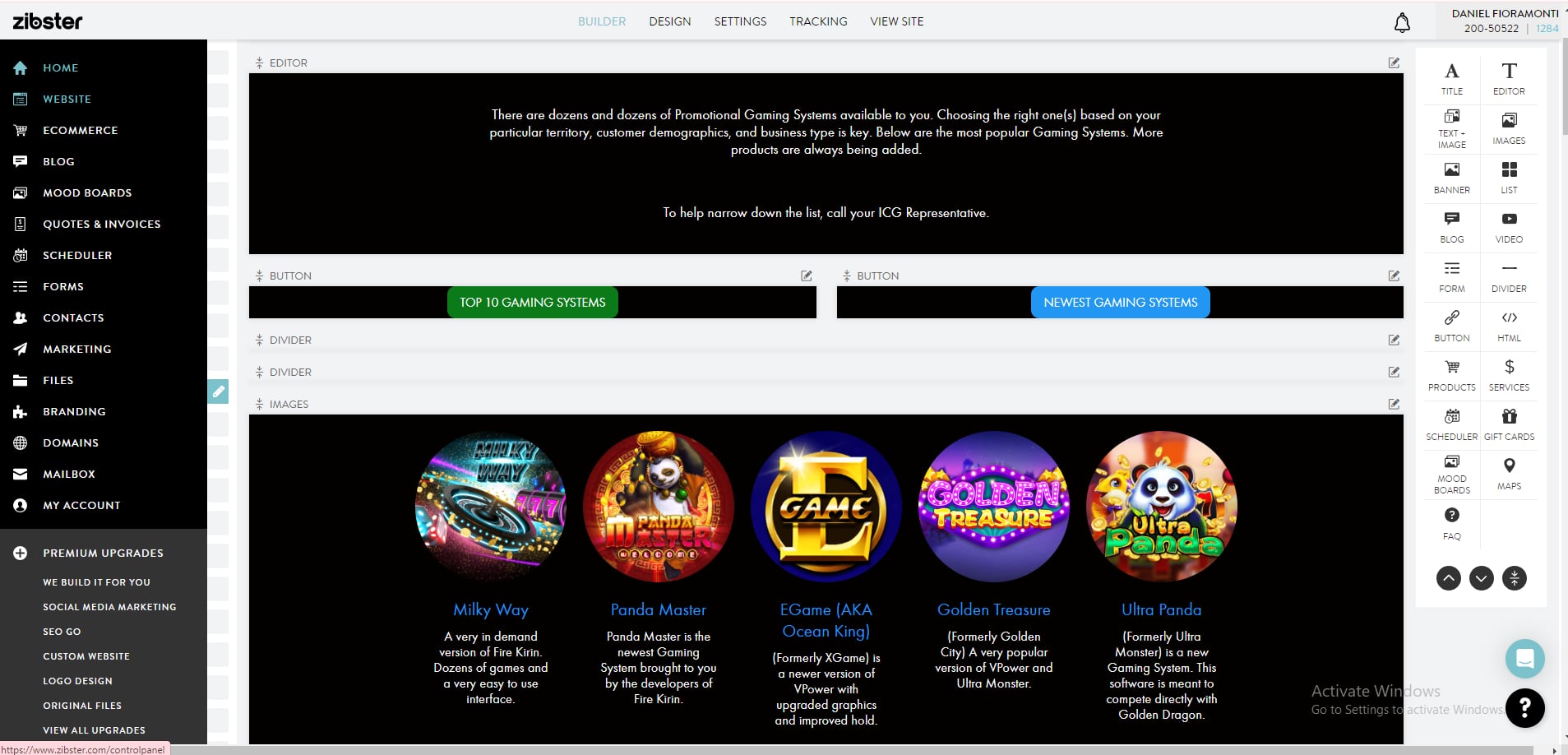Screen dimensions: 1568x755
Task: Add a Services block
Action: pos(1509,376)
